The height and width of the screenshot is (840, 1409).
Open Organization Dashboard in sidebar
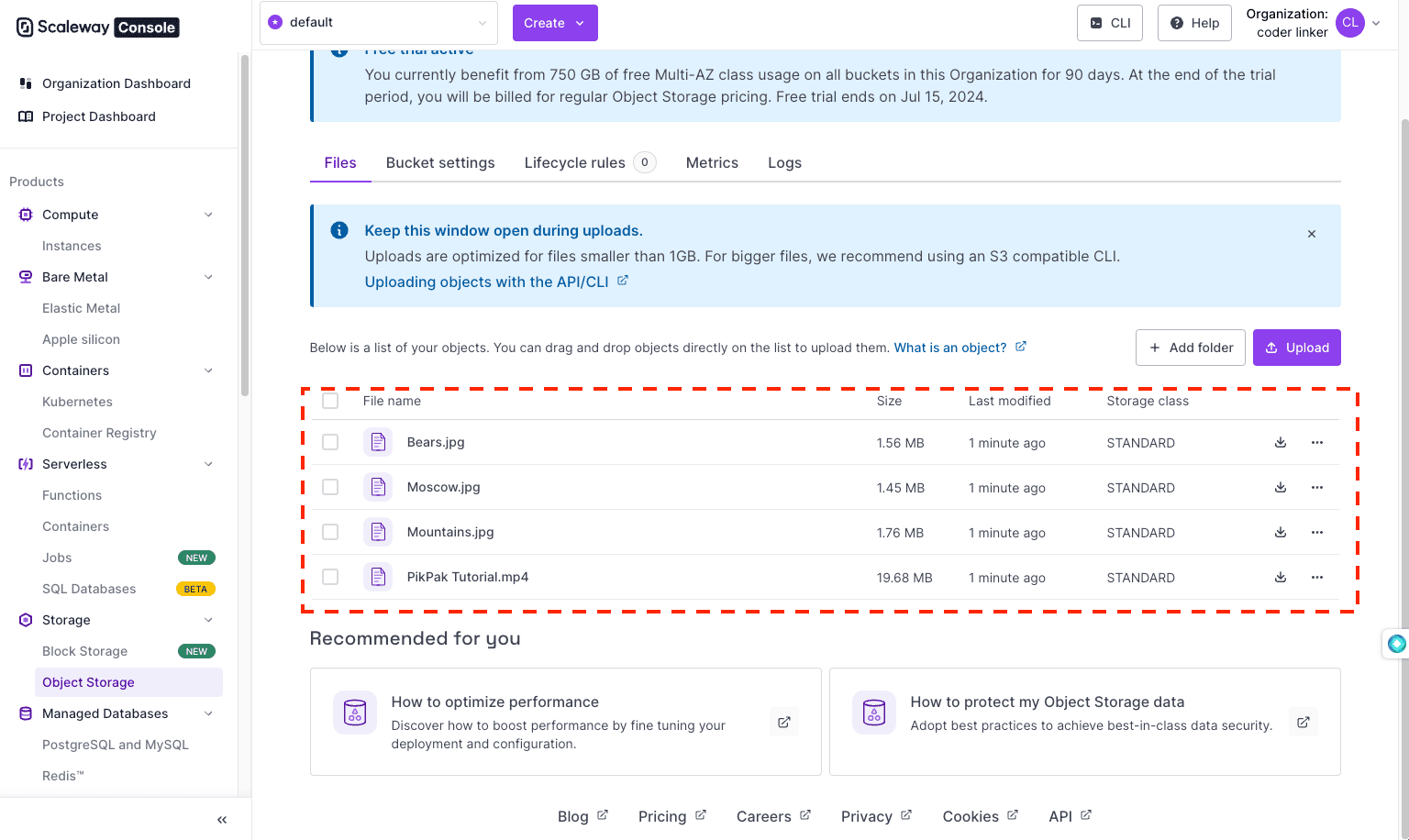[x=116, y=83]
